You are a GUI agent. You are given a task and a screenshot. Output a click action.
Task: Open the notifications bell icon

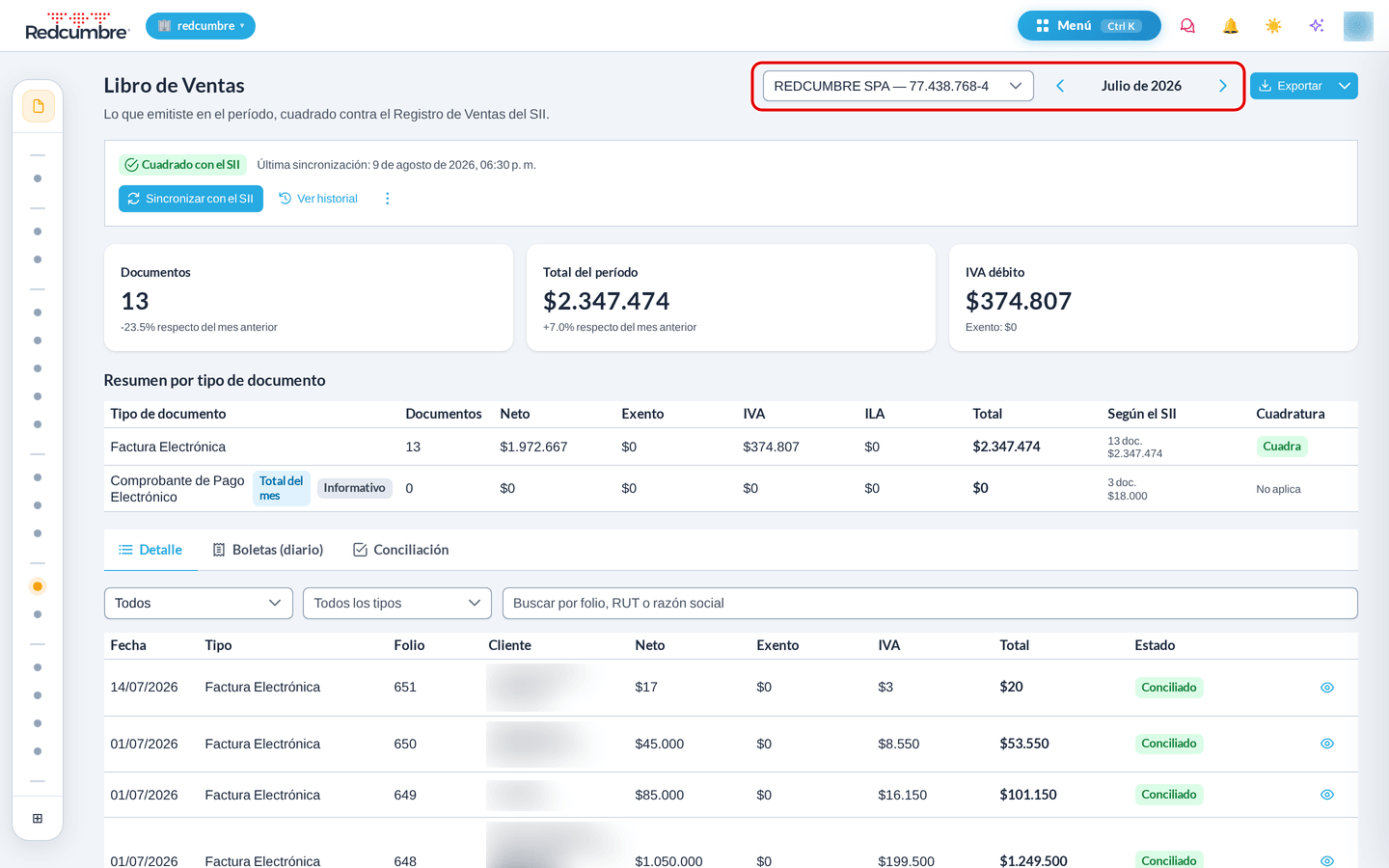[1230, 26]
